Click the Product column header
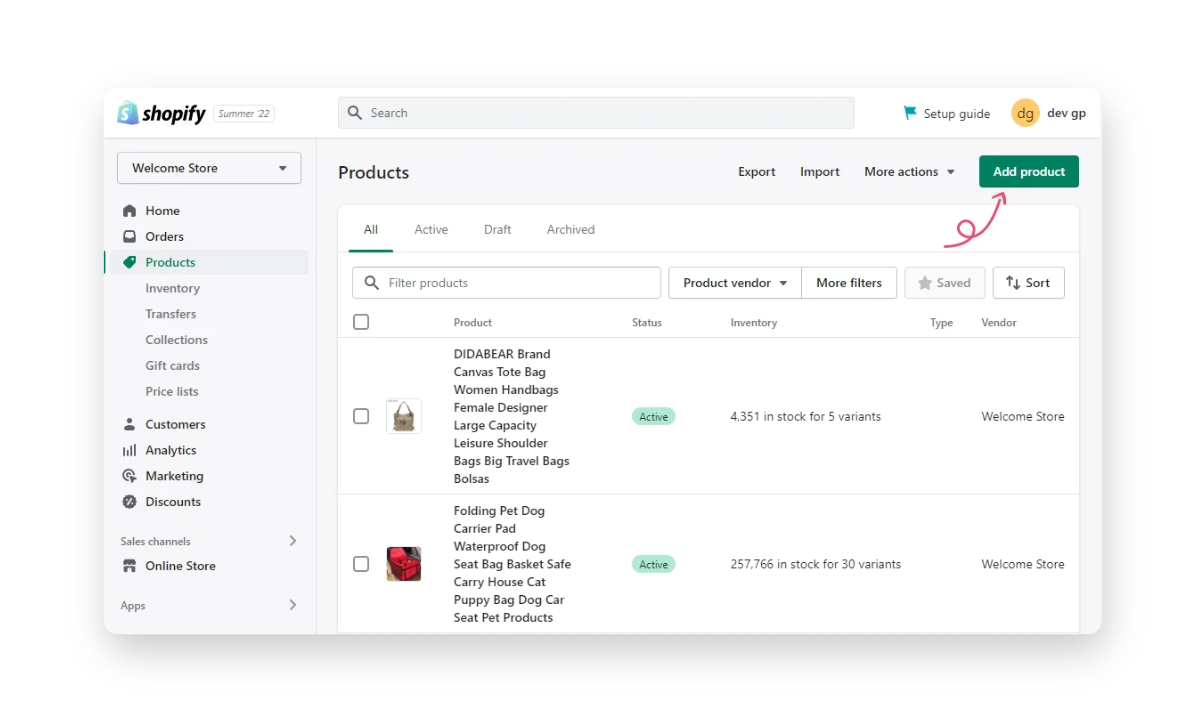Viewport: 1204px width, 720px height. 473,323
